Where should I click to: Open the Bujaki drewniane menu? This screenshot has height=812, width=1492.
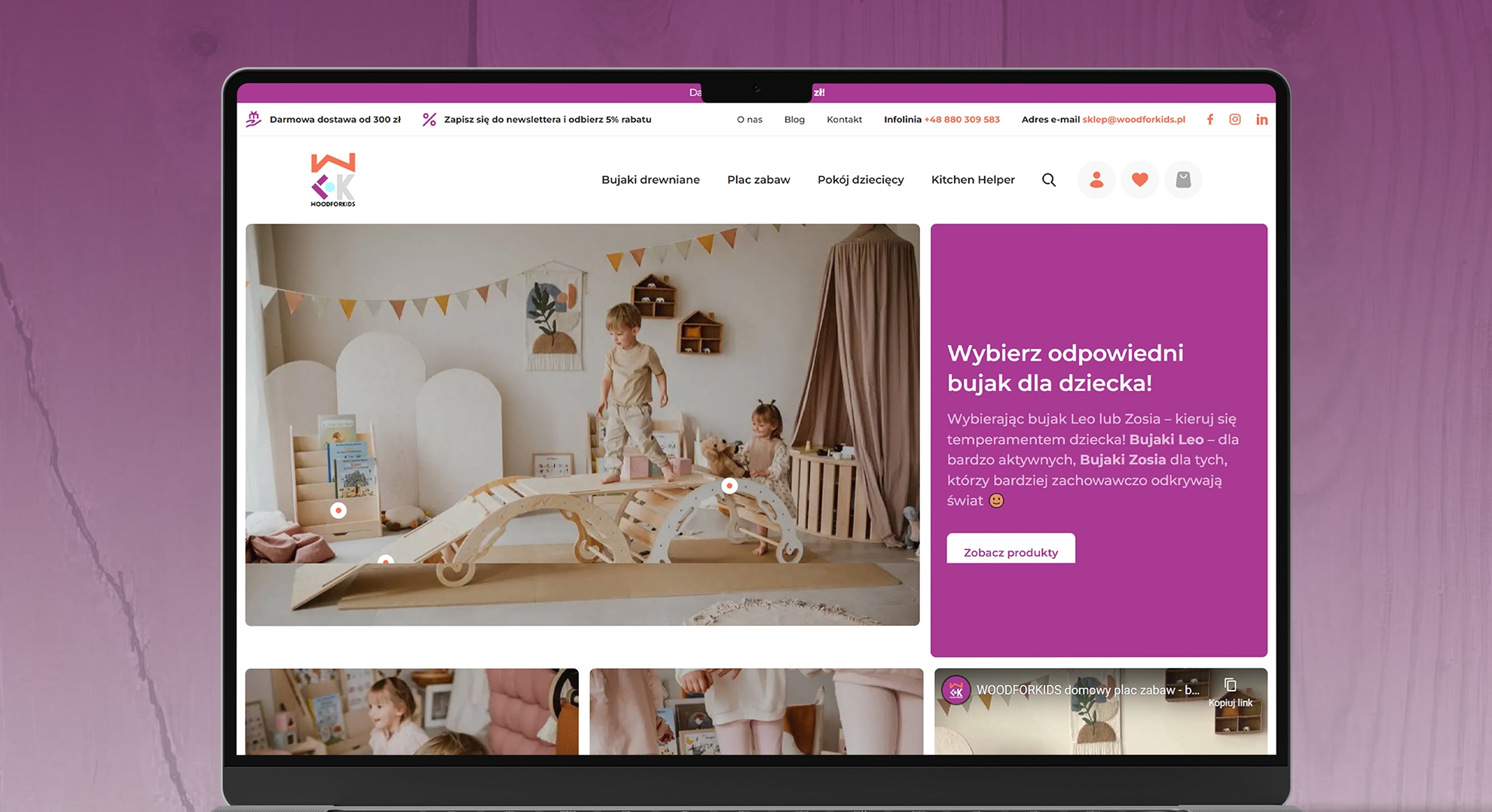pyautogui.click(x=650, y=180)
